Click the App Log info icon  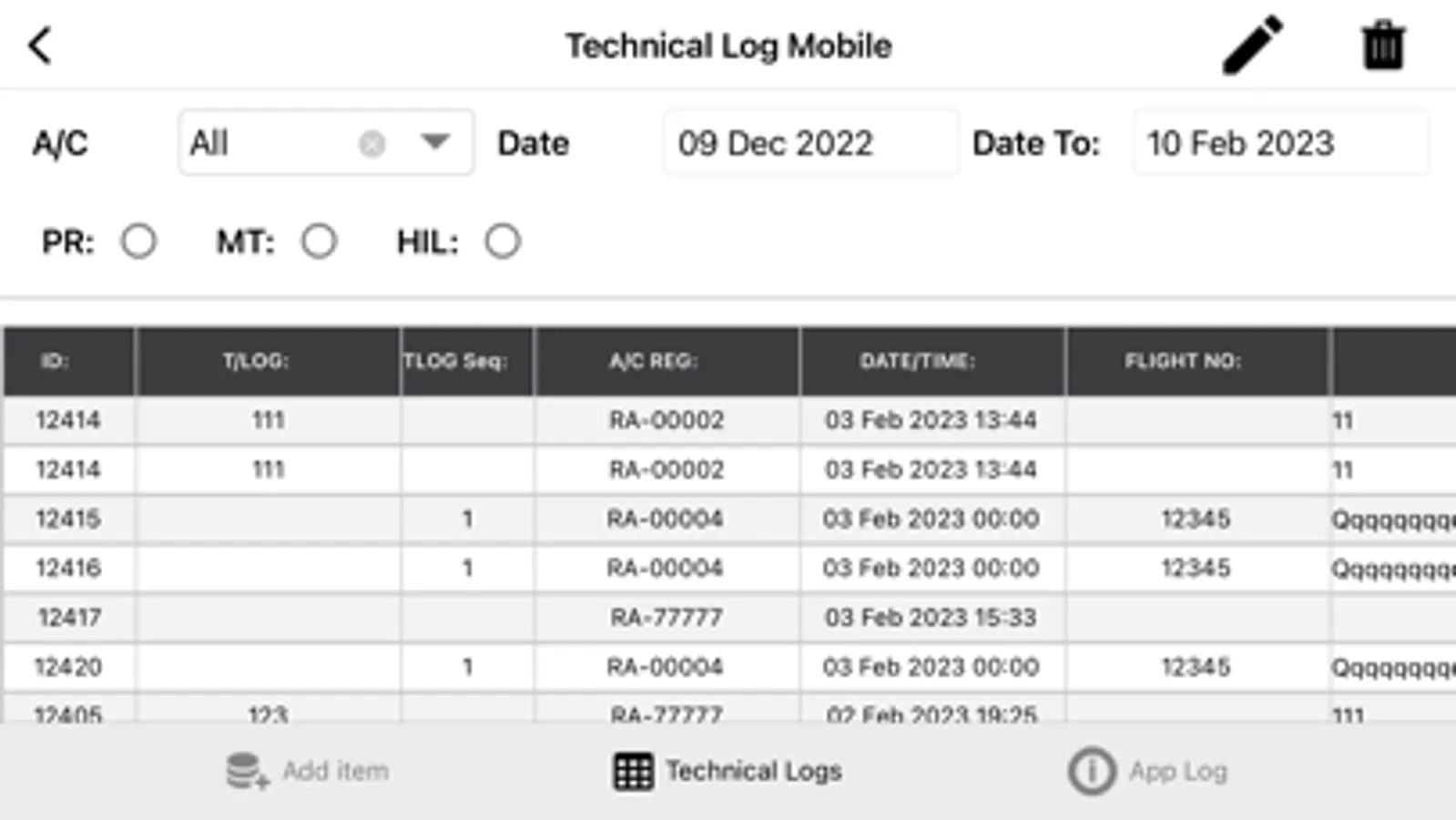[x=1091, y=772]
